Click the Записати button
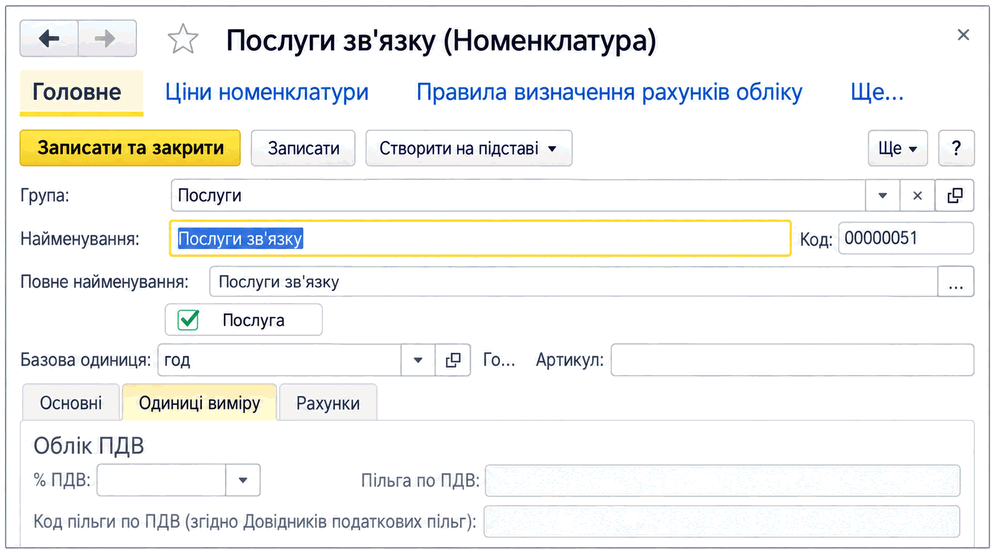995x554 pixels. click(303, 148)
